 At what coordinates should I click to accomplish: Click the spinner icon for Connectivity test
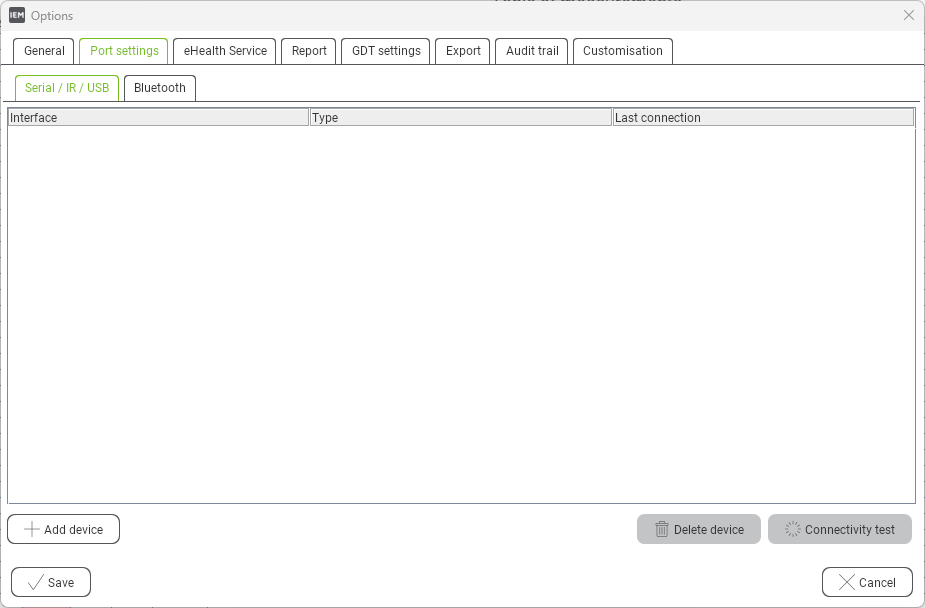(x=793, y=529)
